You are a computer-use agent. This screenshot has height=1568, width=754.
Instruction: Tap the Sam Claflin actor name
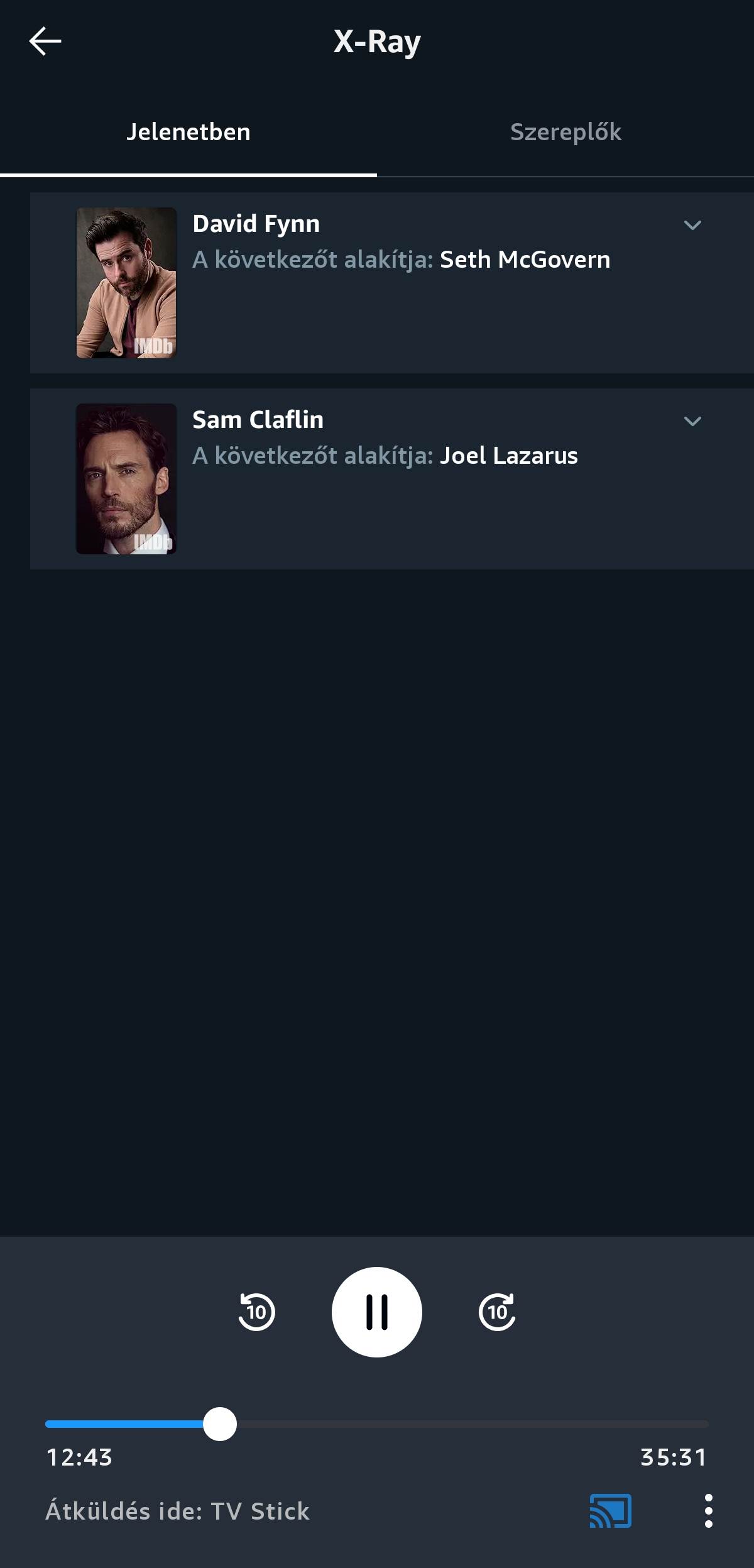[x=258, y=420]
